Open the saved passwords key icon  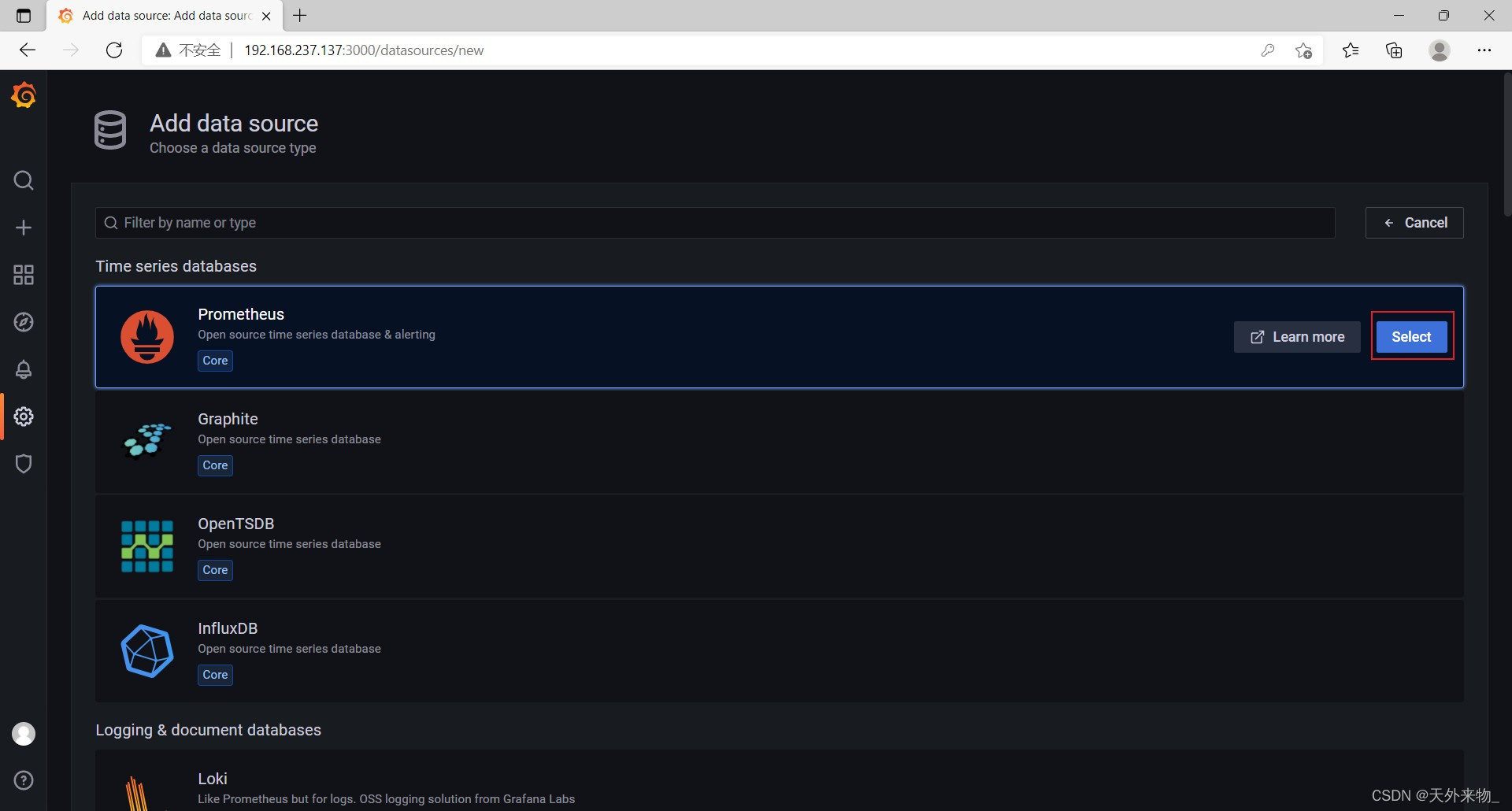tap(1268, 50)
